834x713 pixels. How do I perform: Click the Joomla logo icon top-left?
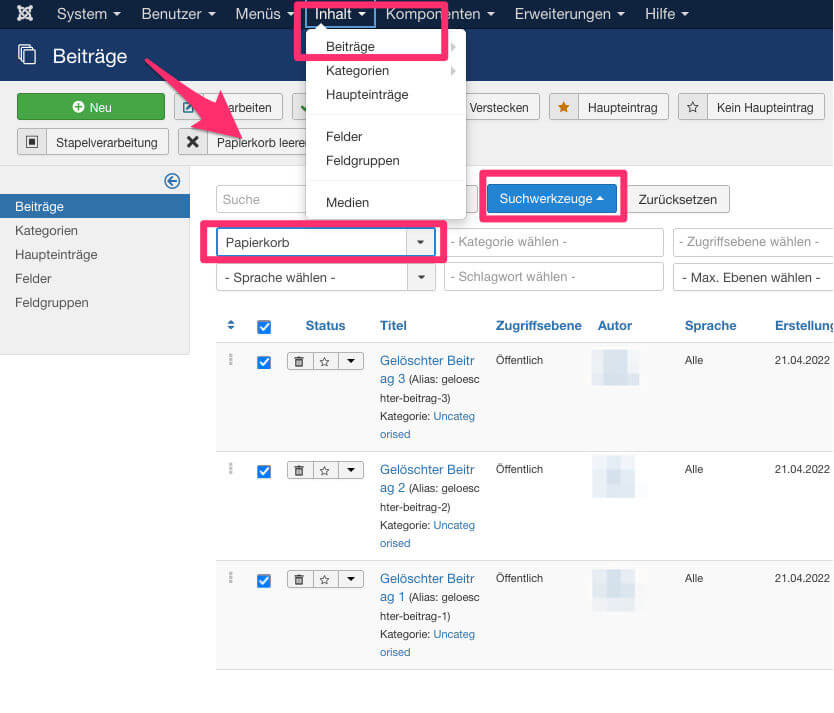[24, 13]
